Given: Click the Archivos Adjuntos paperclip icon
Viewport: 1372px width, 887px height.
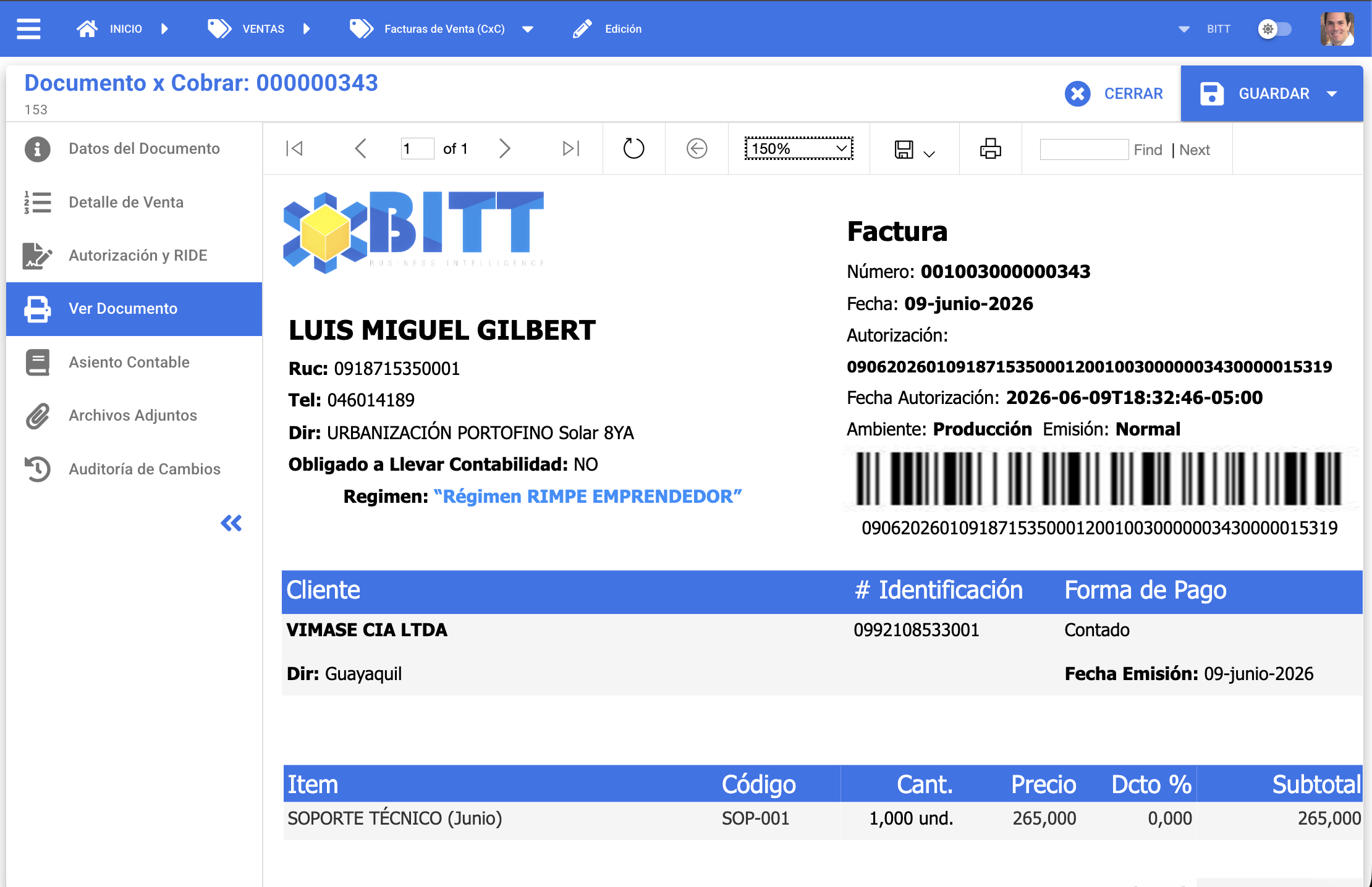Looking at the screenshot, I should (38, 416).
